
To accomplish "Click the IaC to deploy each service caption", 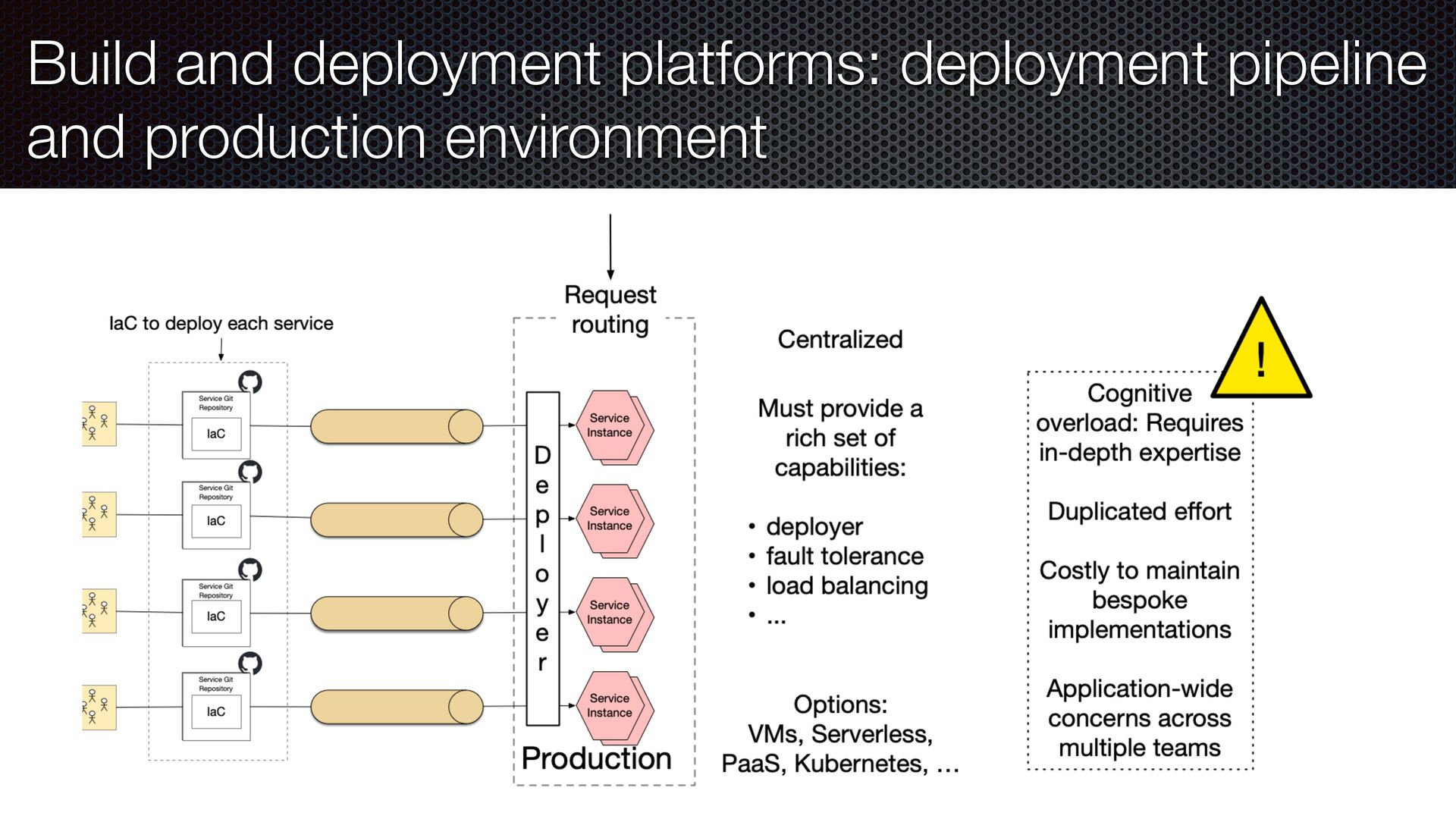I will pos(221,324).
